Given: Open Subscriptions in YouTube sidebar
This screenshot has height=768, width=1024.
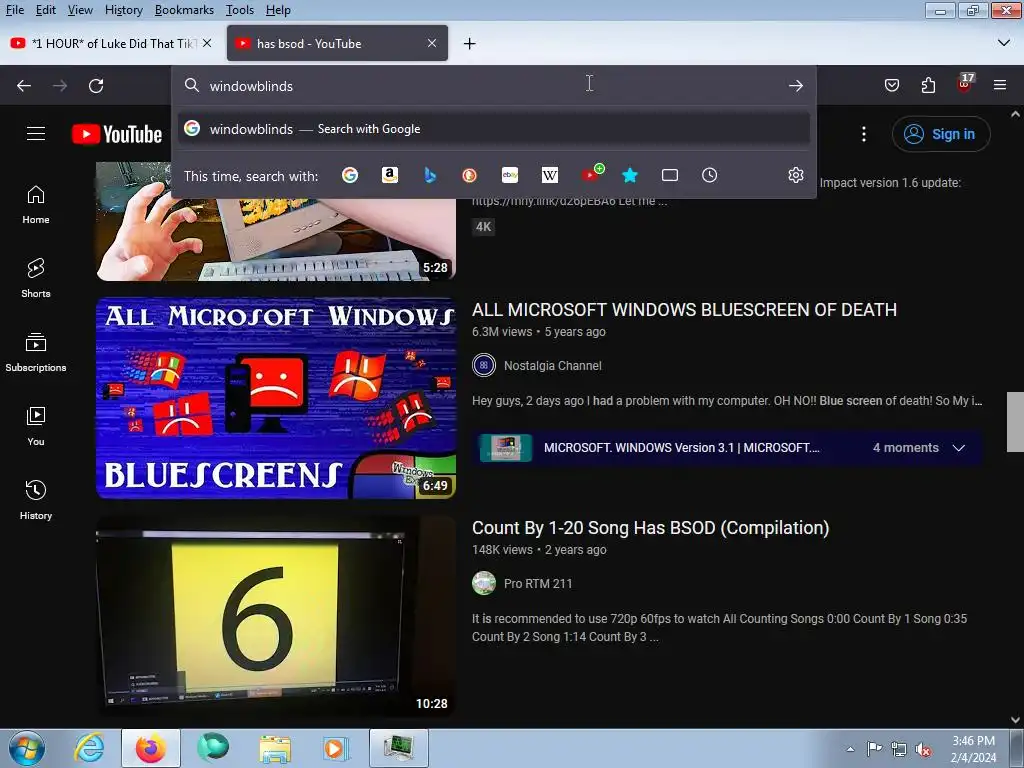Looking at the screenshot, I should click(36, 353).
